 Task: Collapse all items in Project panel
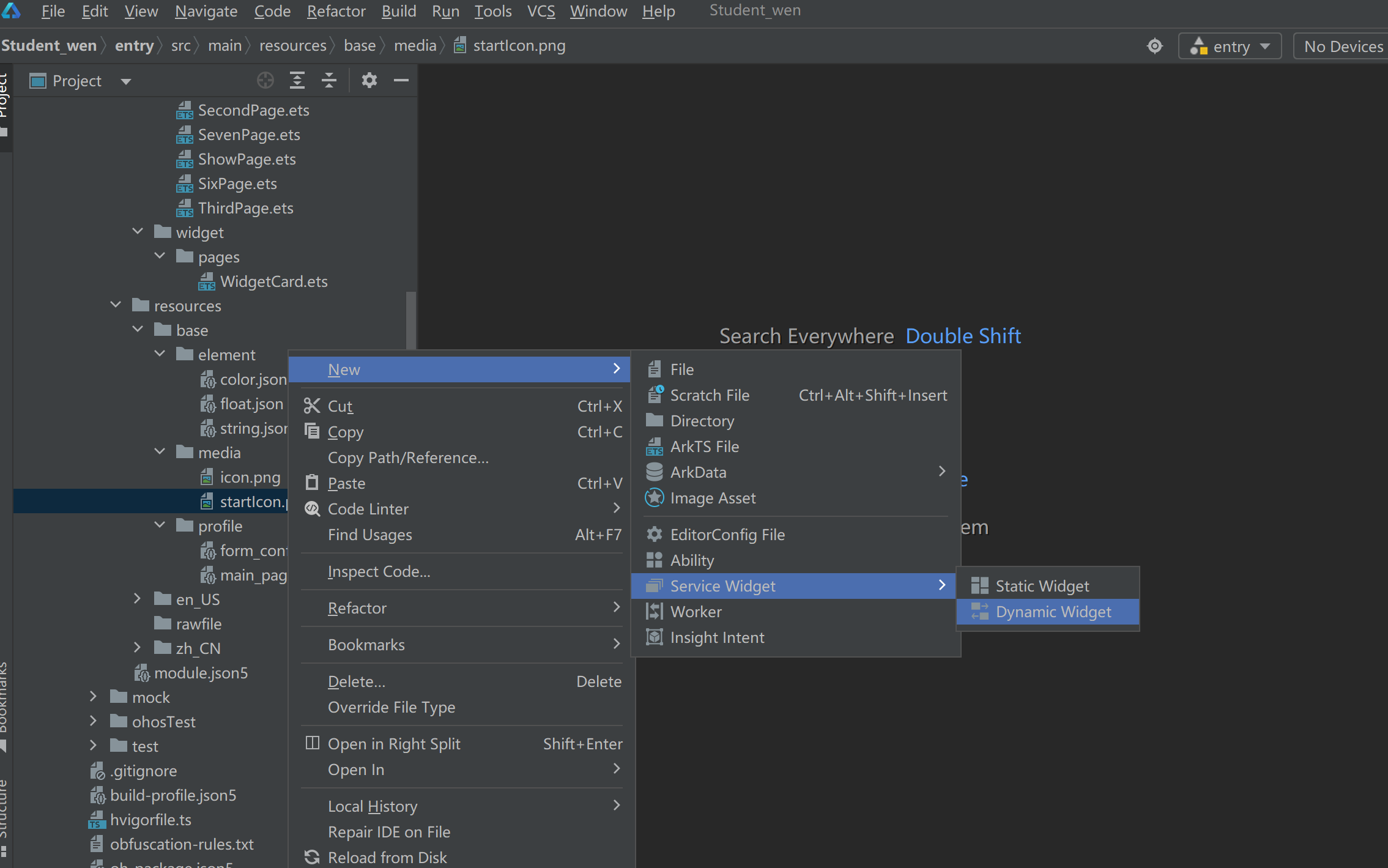point(329,80)
